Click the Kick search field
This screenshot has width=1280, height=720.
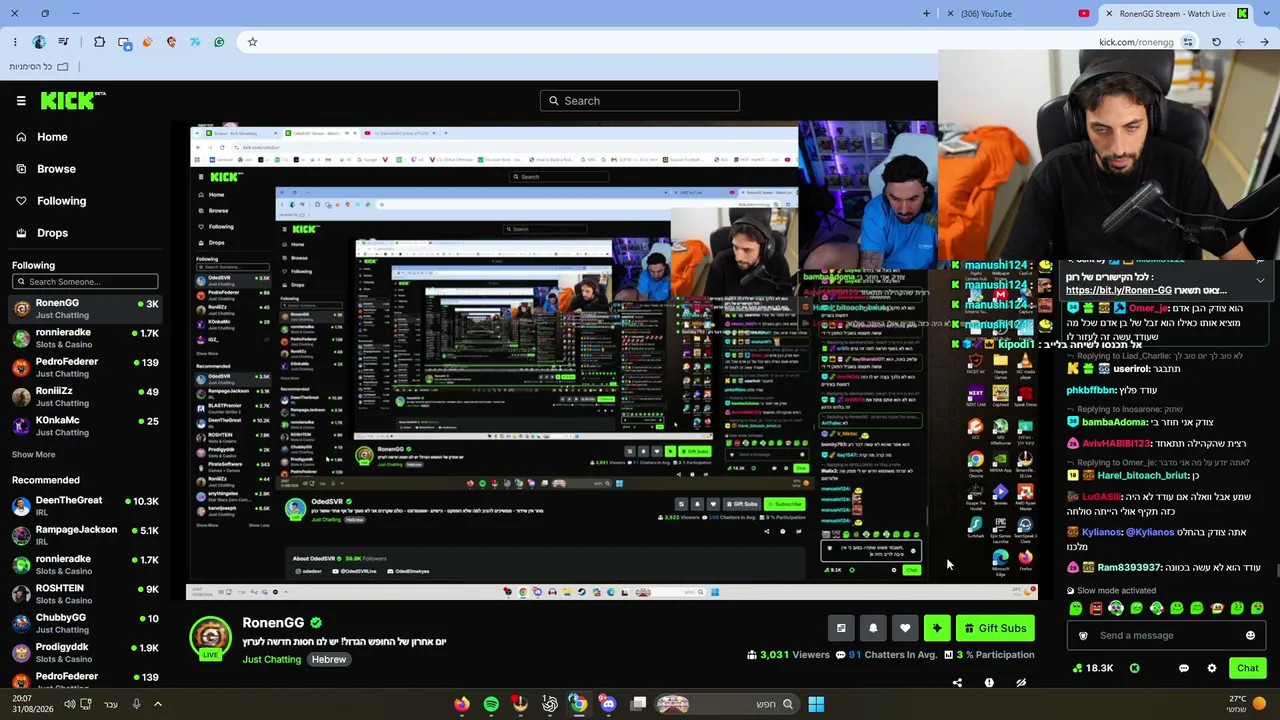(x=640, y=100)
